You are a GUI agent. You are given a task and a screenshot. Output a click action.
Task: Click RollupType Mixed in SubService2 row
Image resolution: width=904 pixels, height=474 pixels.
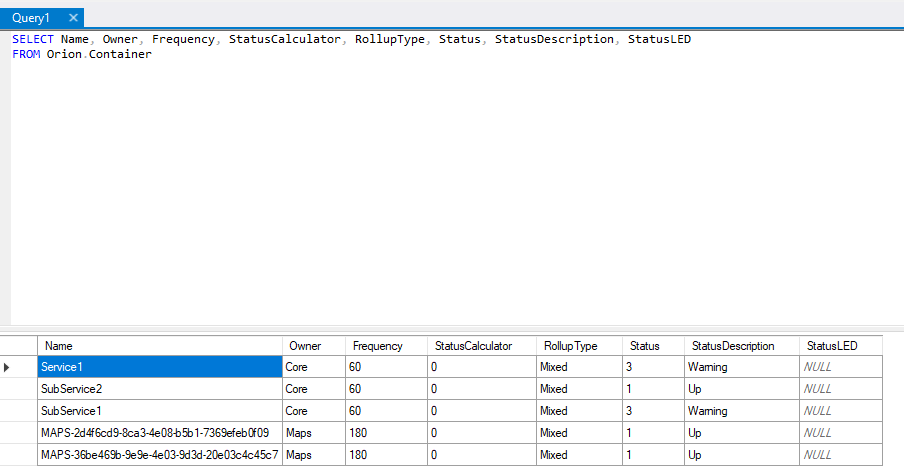579,389
